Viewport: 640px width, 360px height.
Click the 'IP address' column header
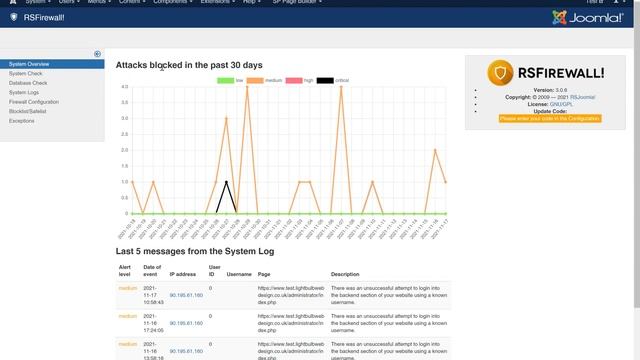click(x=182, y=274)
